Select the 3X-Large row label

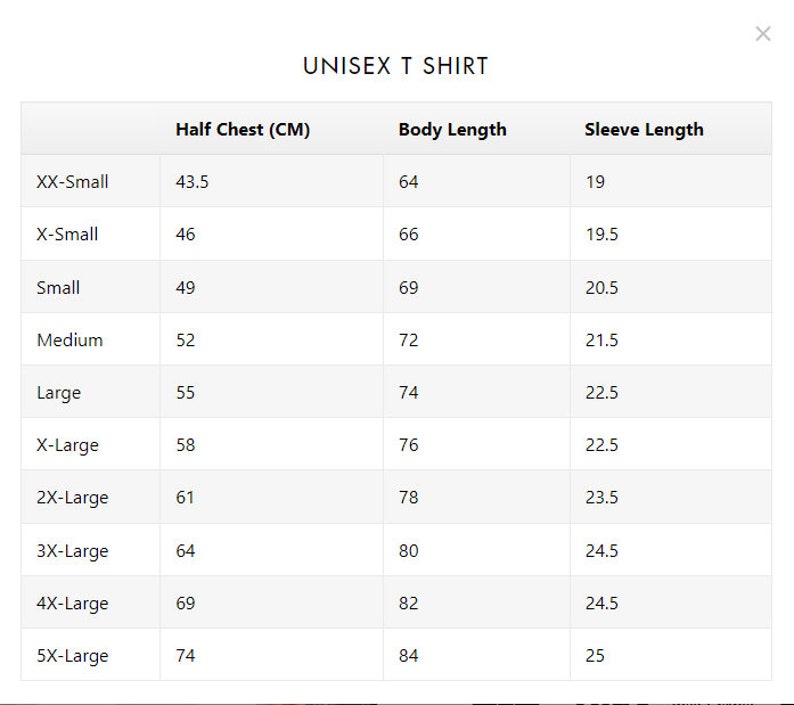pos(72,551)
